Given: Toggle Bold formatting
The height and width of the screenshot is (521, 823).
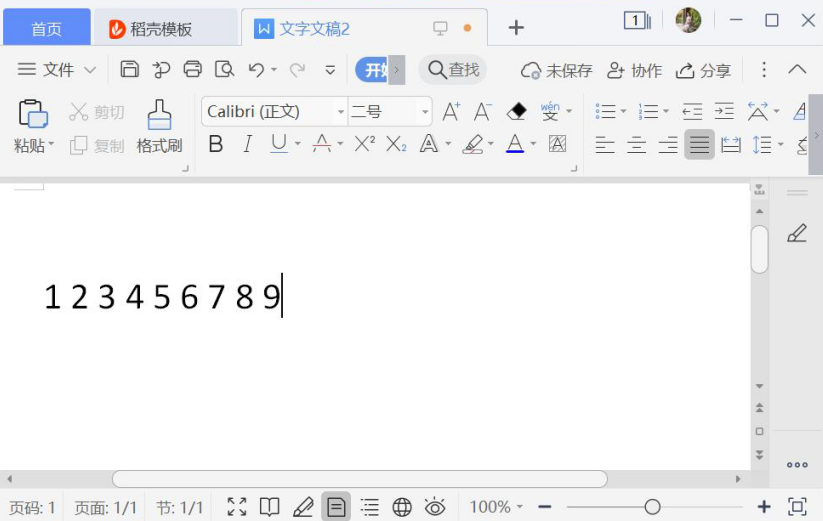Looking at the screenshot, I should [x=216, y=143].
